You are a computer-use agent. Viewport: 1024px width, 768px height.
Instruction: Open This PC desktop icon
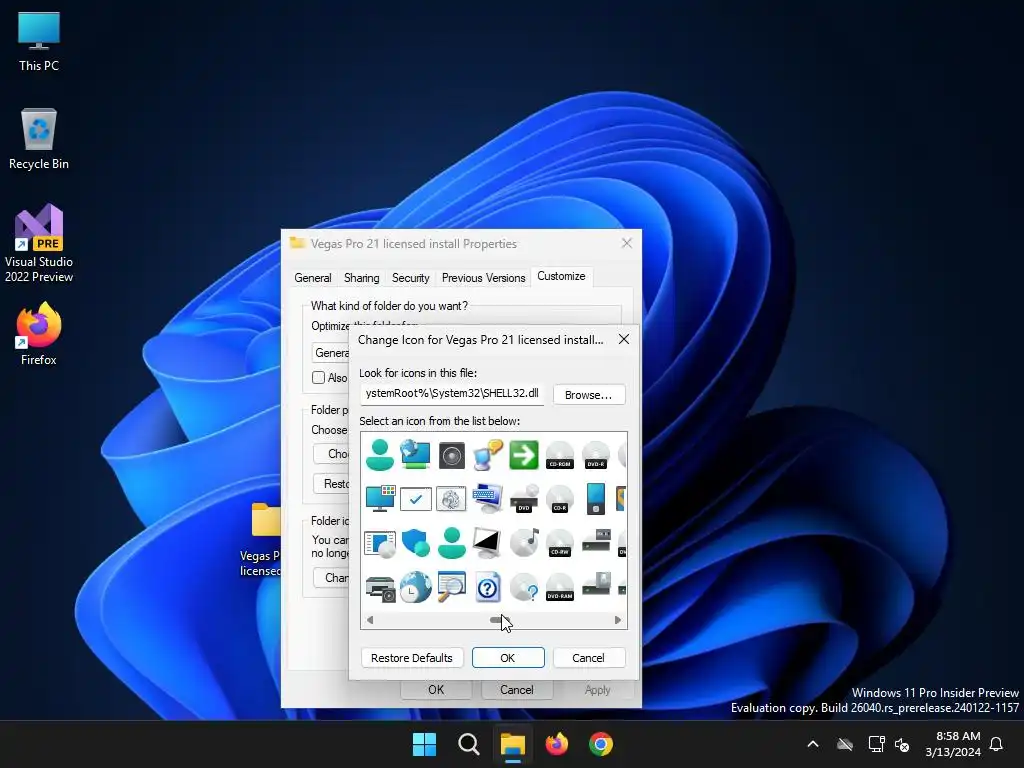click(39, 41)
